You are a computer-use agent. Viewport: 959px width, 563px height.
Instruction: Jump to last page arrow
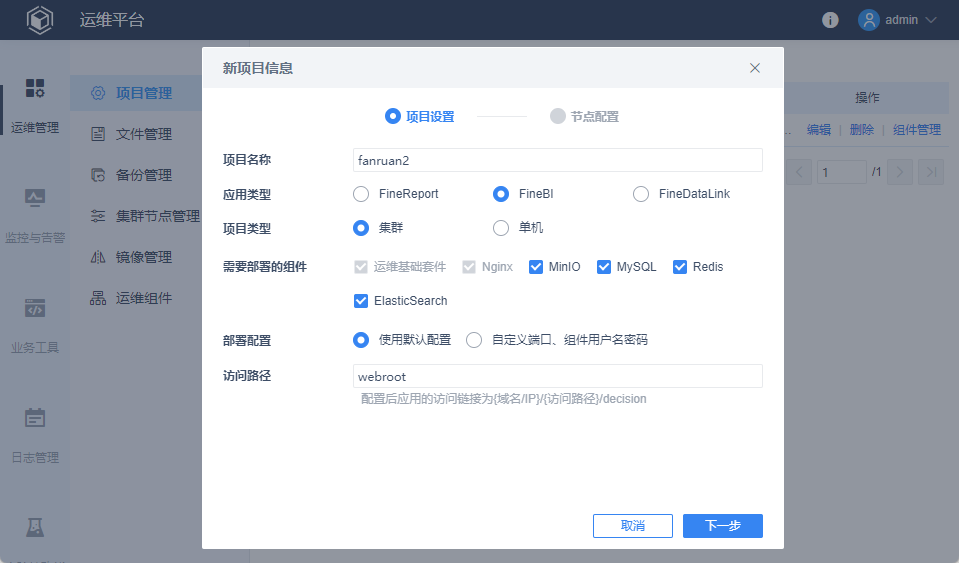(x=931, y=172)
